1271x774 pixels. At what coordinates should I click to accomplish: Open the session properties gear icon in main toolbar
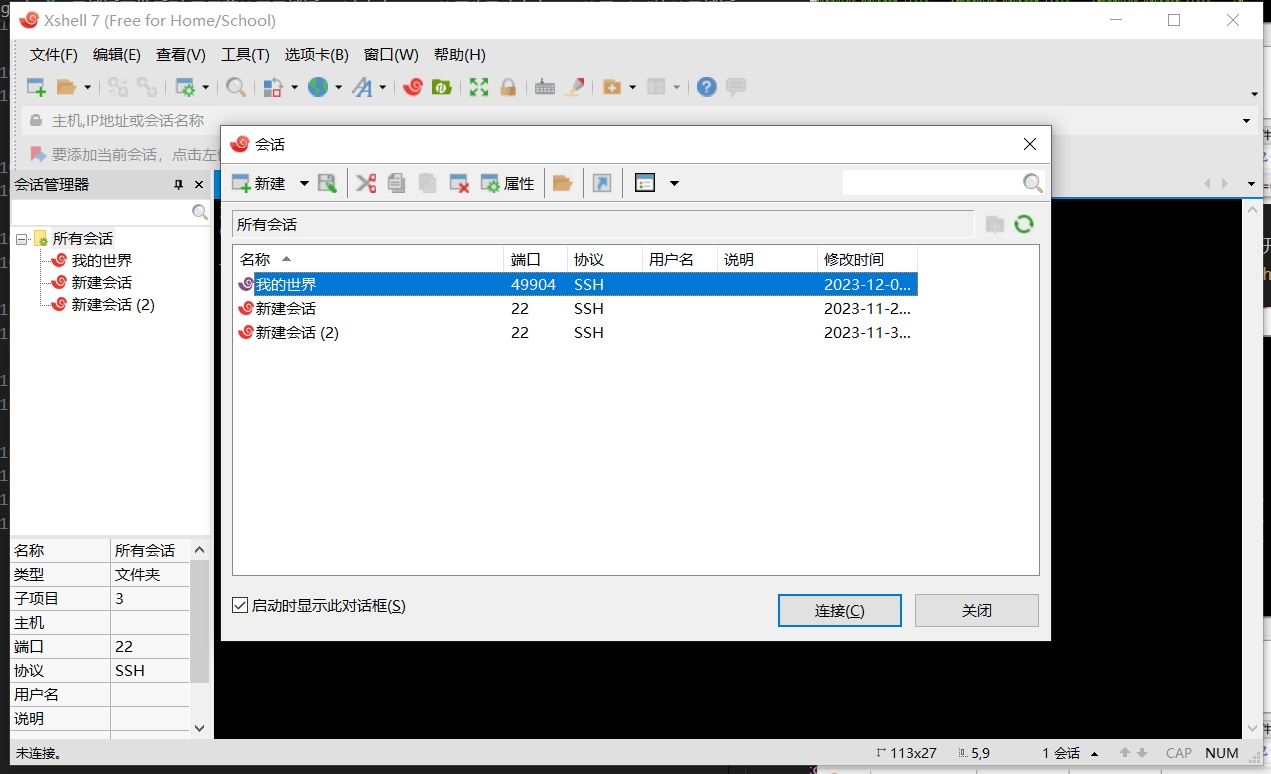pyautogui.click(x=185, y=87)
